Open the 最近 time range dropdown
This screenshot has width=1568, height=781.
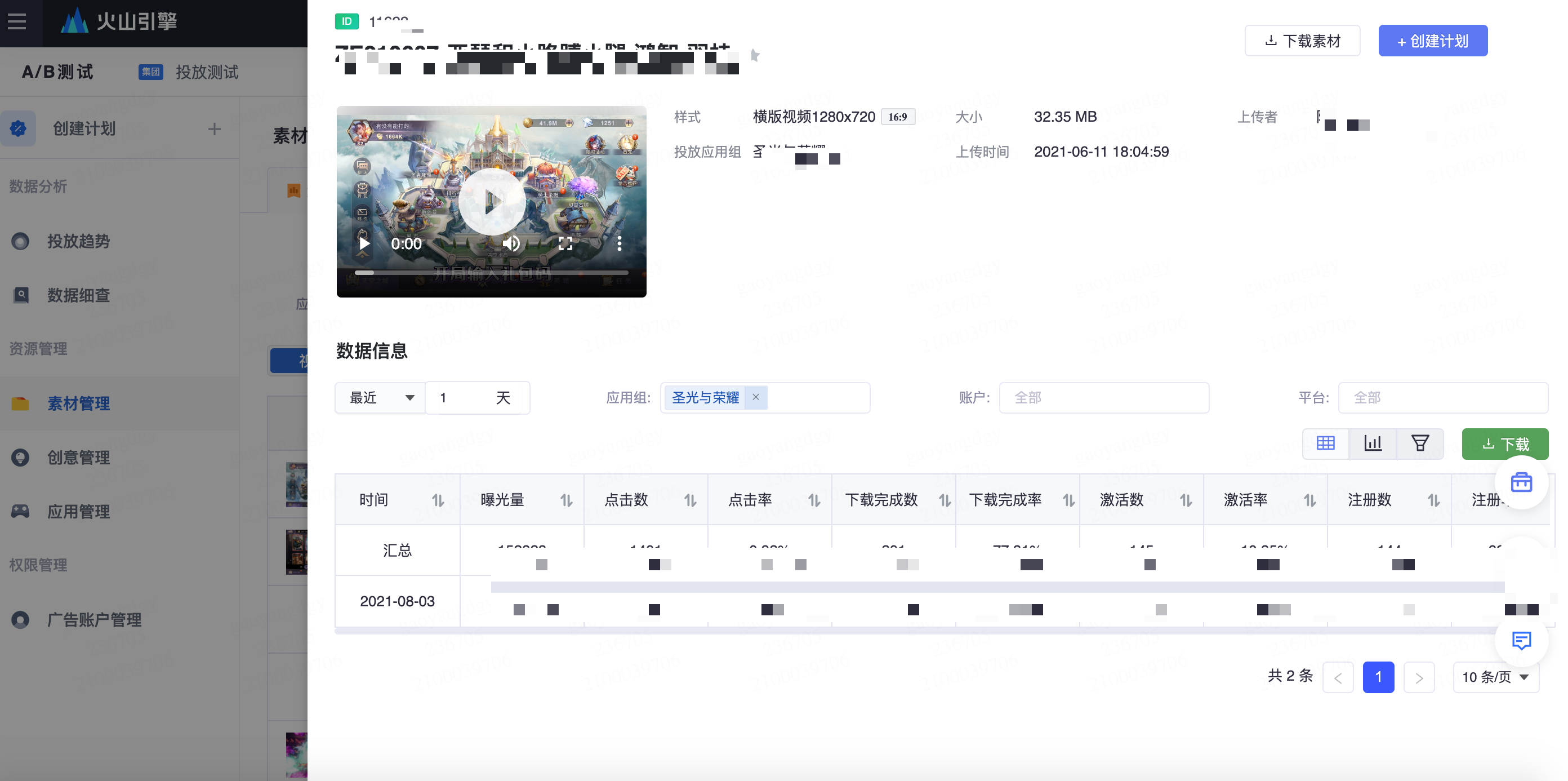[380, 398]
